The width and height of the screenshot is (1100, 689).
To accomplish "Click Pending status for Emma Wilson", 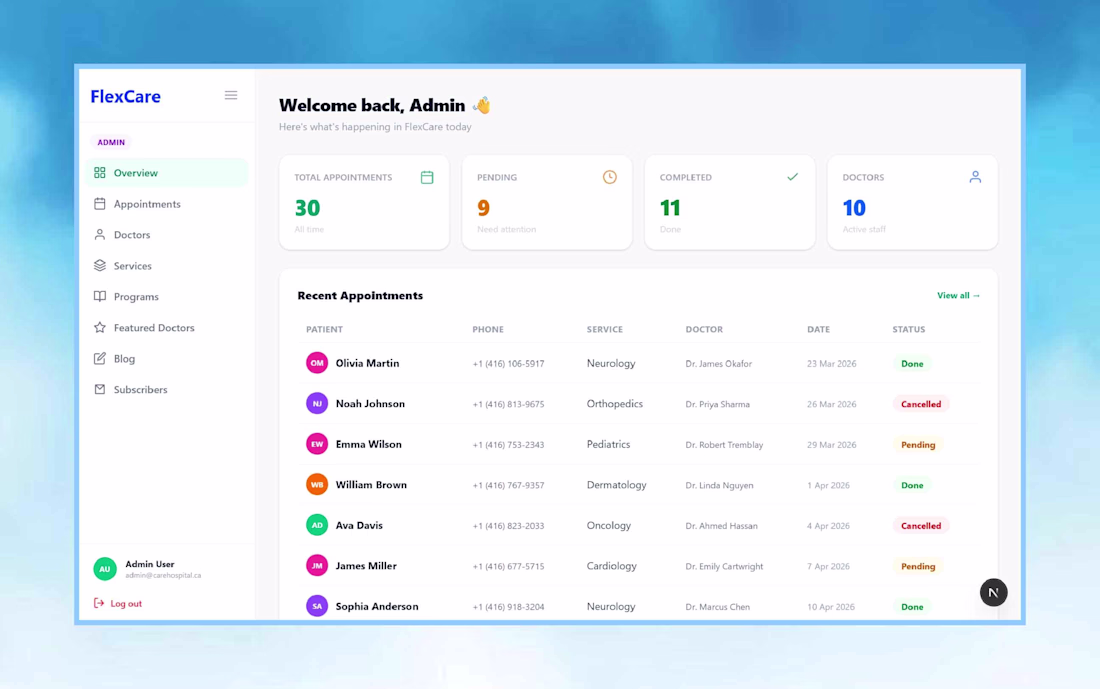I will pyautogui.click(x=918, y=445).
